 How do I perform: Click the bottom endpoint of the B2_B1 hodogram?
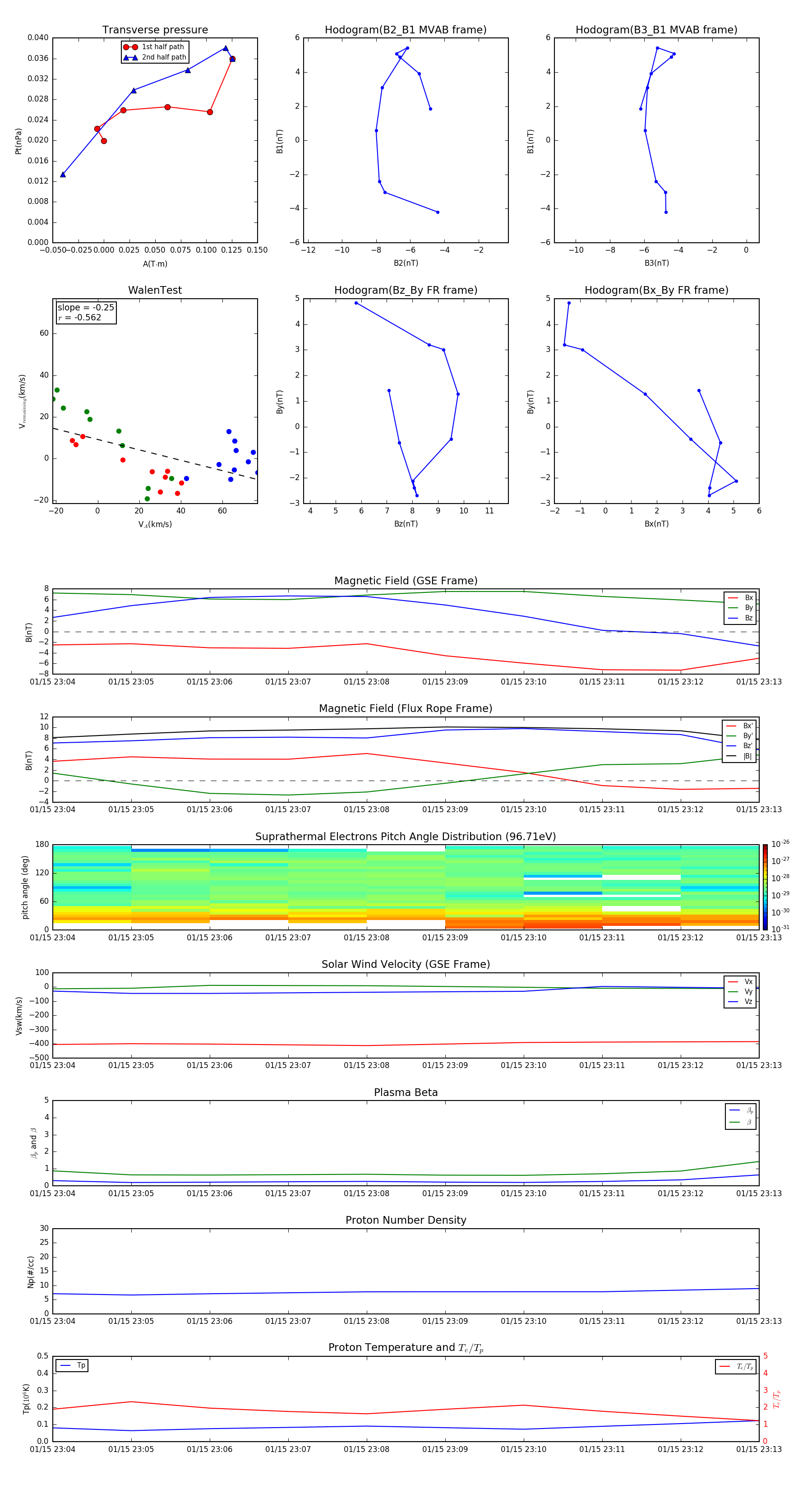coord(438,212)
